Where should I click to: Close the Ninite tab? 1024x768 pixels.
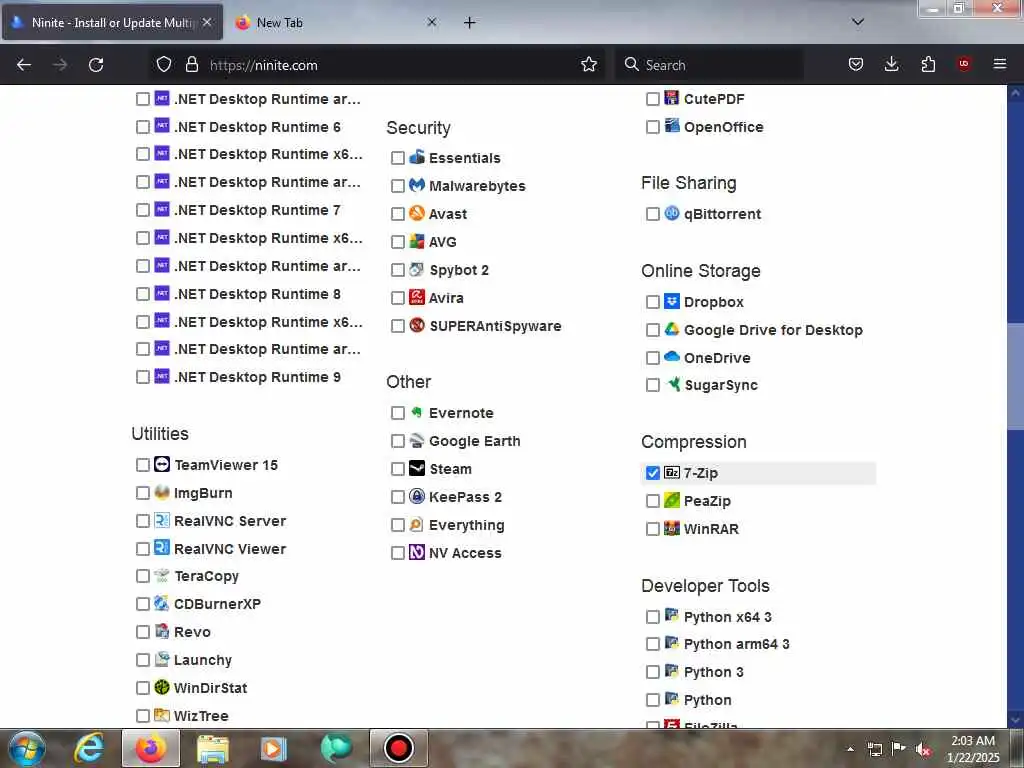(x=207, y=22)
